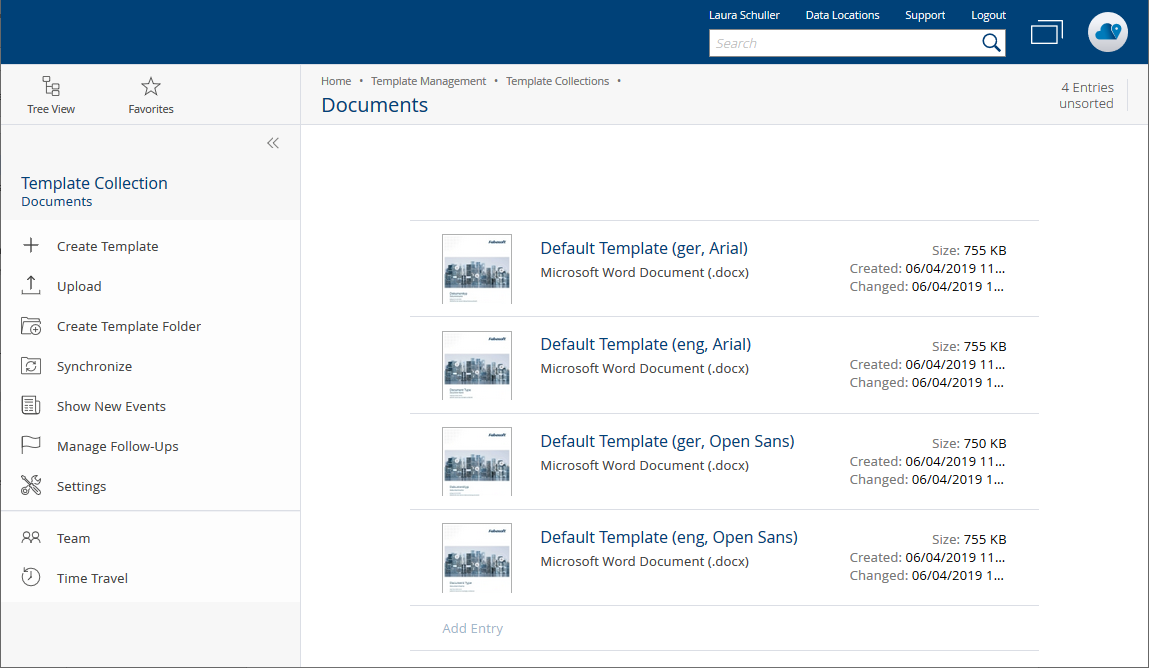The width and height of the screenshot is (1149, 668).
Task: Select Create Template action
Action: [107, 246]
